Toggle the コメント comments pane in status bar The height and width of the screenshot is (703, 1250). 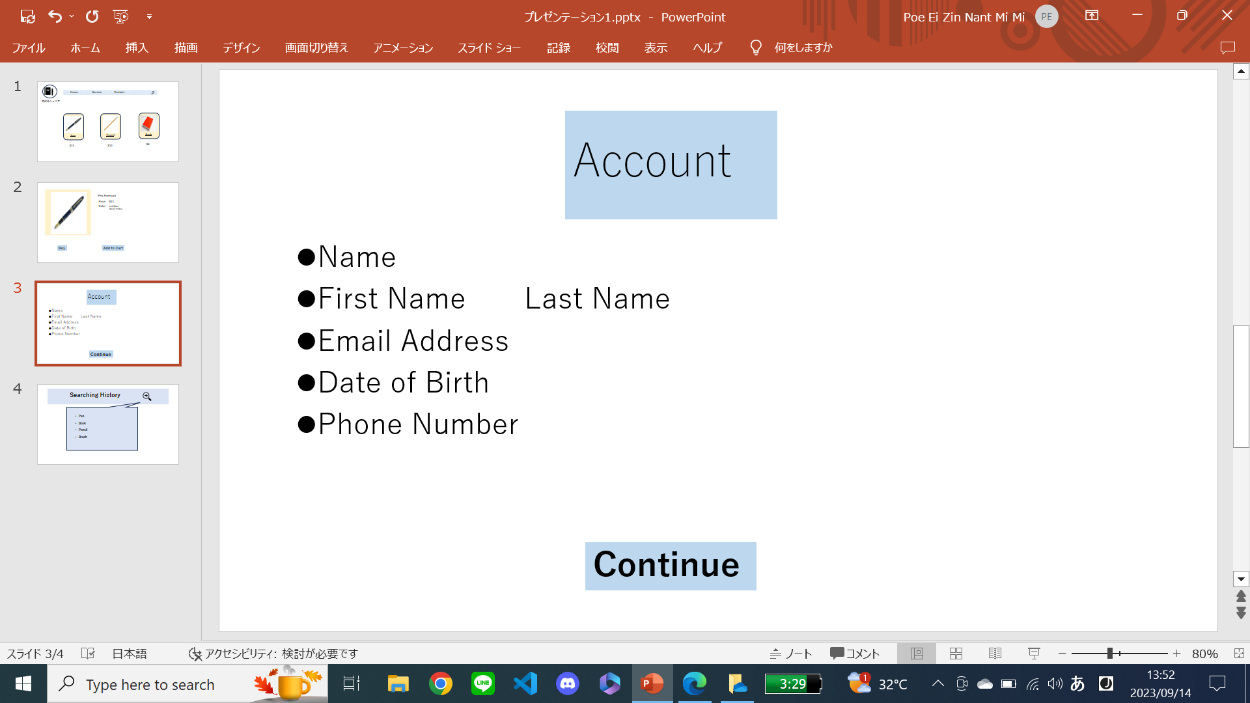855,653
